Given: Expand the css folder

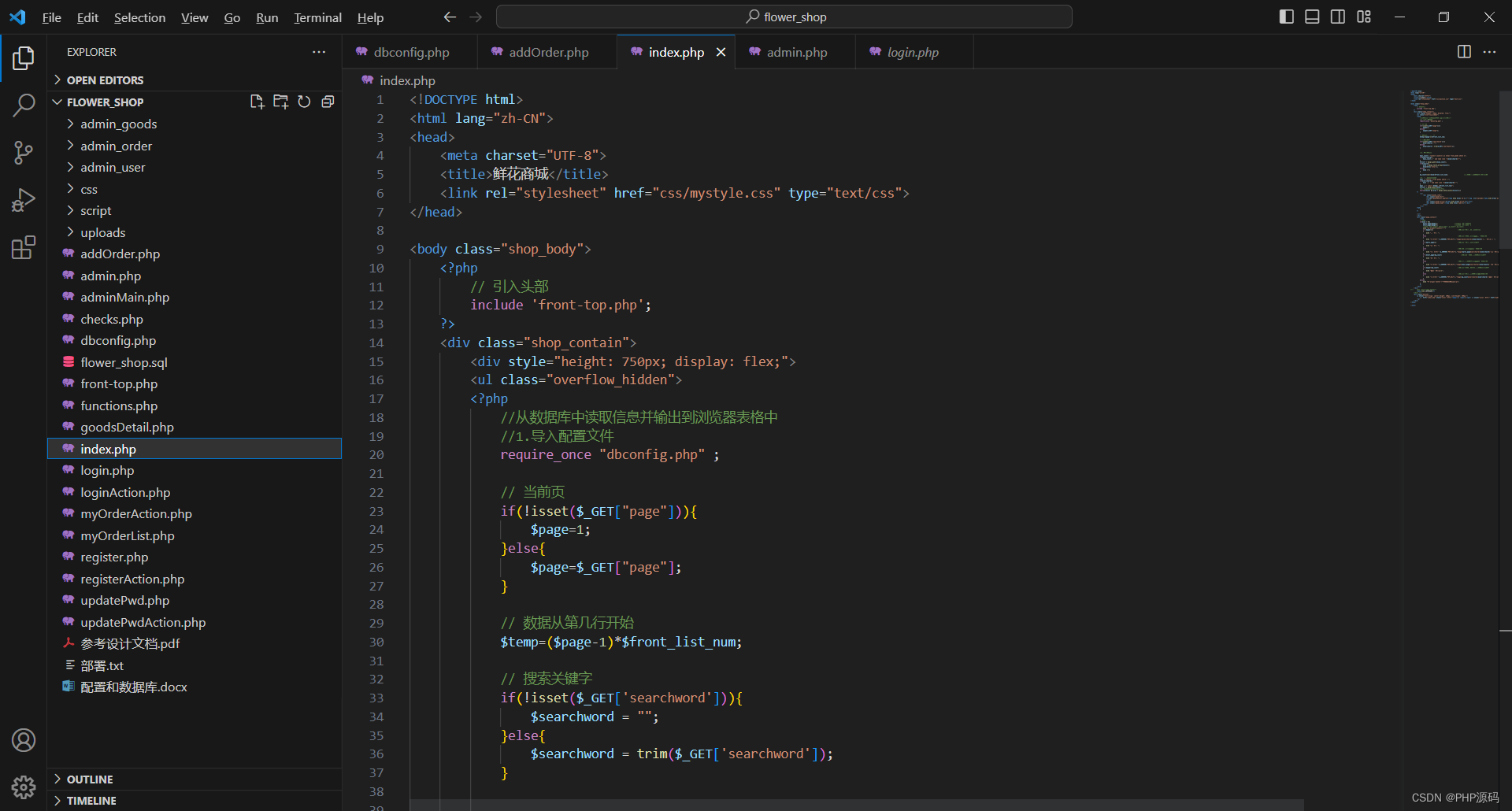Looking at the screenshot, I should pyautogui.click(x=195, y=189).
